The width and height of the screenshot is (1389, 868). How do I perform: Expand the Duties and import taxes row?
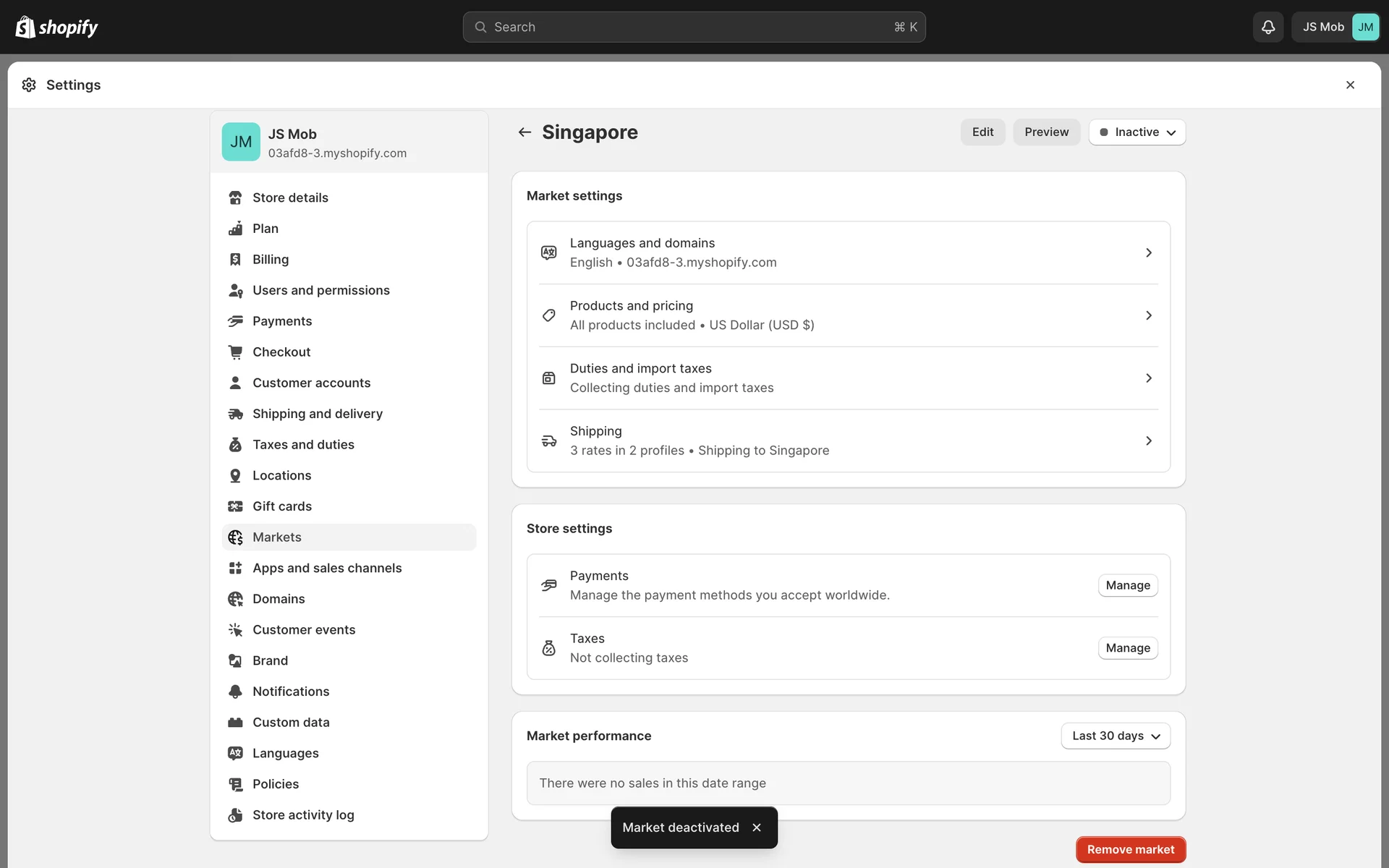click(x=1148, y=378)
